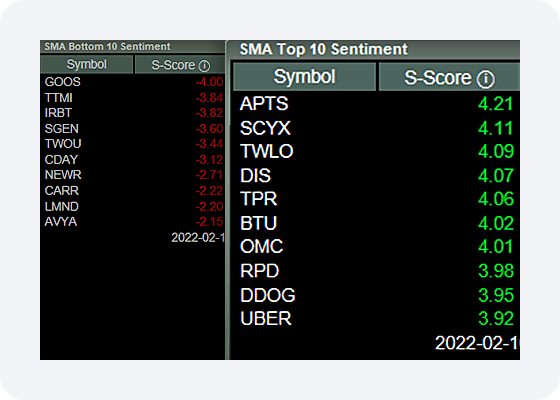This screenshot has height=400, width=560.
Task: Click the -3.44 score value
Action: point(209,144)
